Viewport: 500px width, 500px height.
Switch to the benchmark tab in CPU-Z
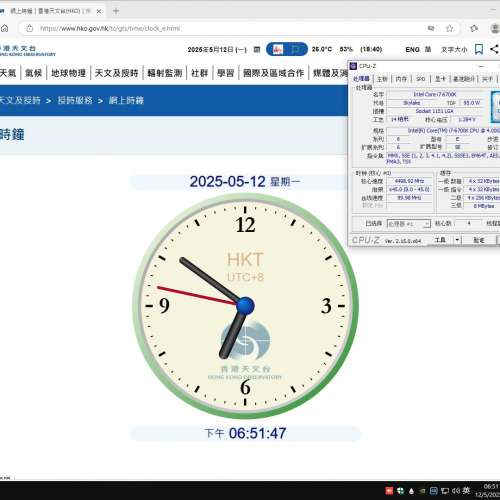tap(464, 79)
